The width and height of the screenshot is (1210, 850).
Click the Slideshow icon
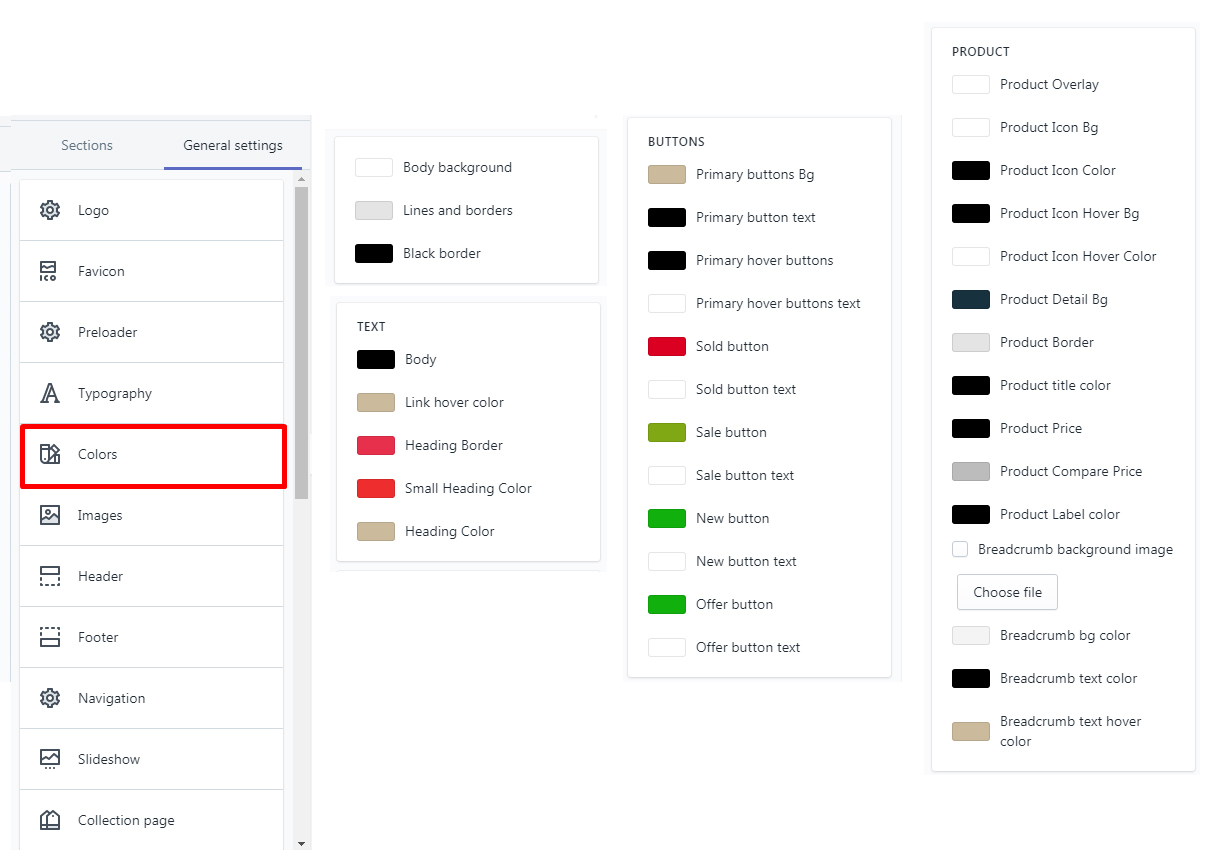tap(50, 759)
